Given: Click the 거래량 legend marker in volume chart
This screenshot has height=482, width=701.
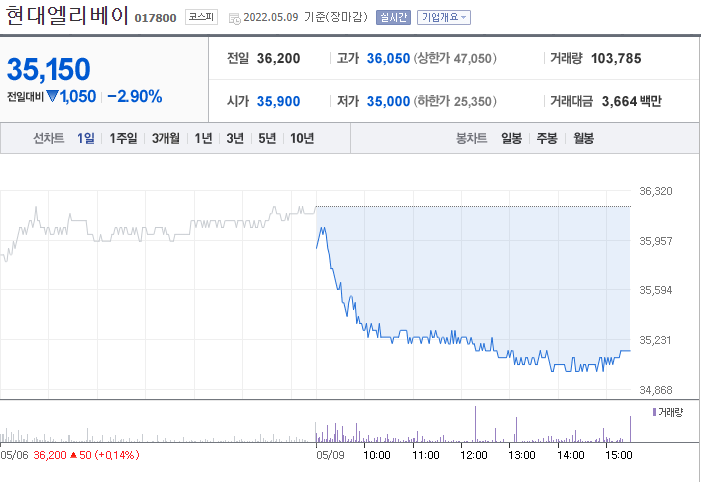Looking at the screenshot, I should (x=655, y=412).
